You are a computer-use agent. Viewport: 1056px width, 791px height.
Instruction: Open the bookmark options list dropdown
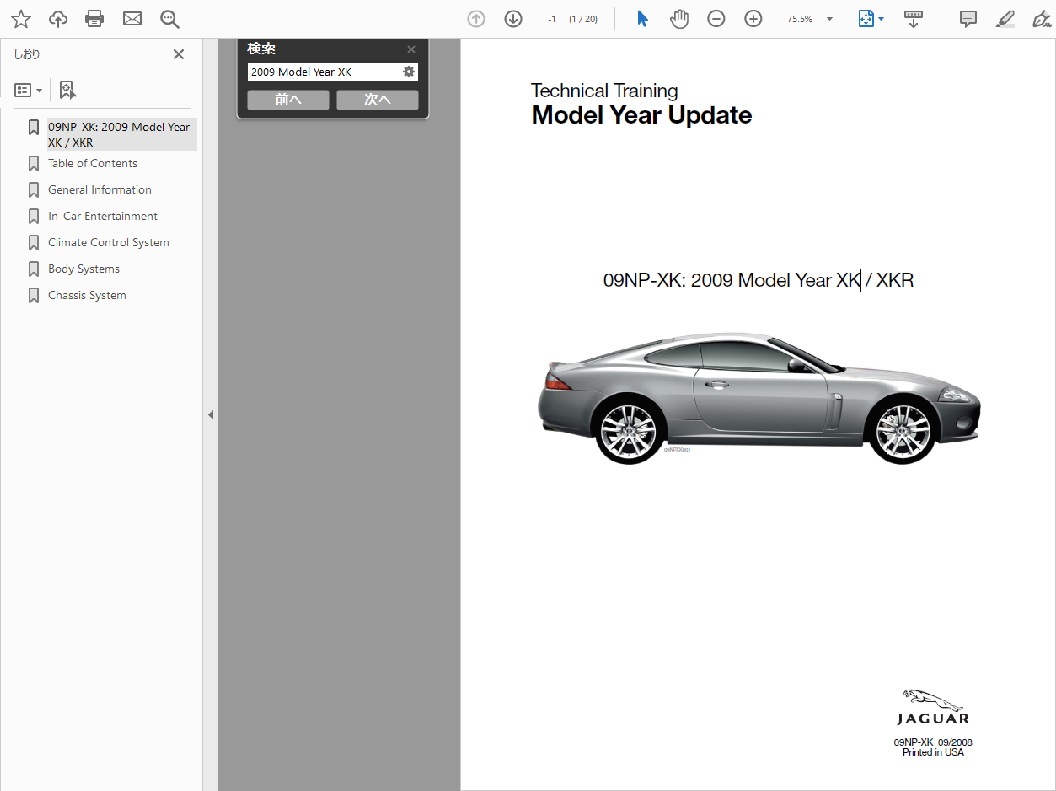[28, 90]
